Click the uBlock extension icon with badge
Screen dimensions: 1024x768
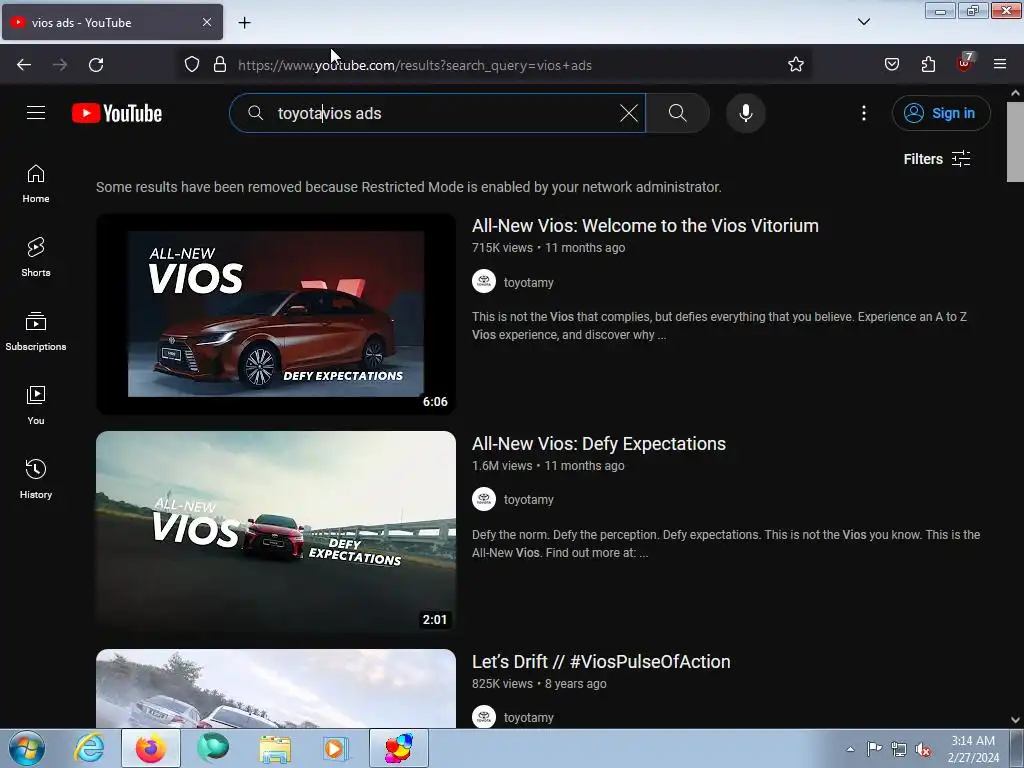pyautogui.click(x=965, y=63)
